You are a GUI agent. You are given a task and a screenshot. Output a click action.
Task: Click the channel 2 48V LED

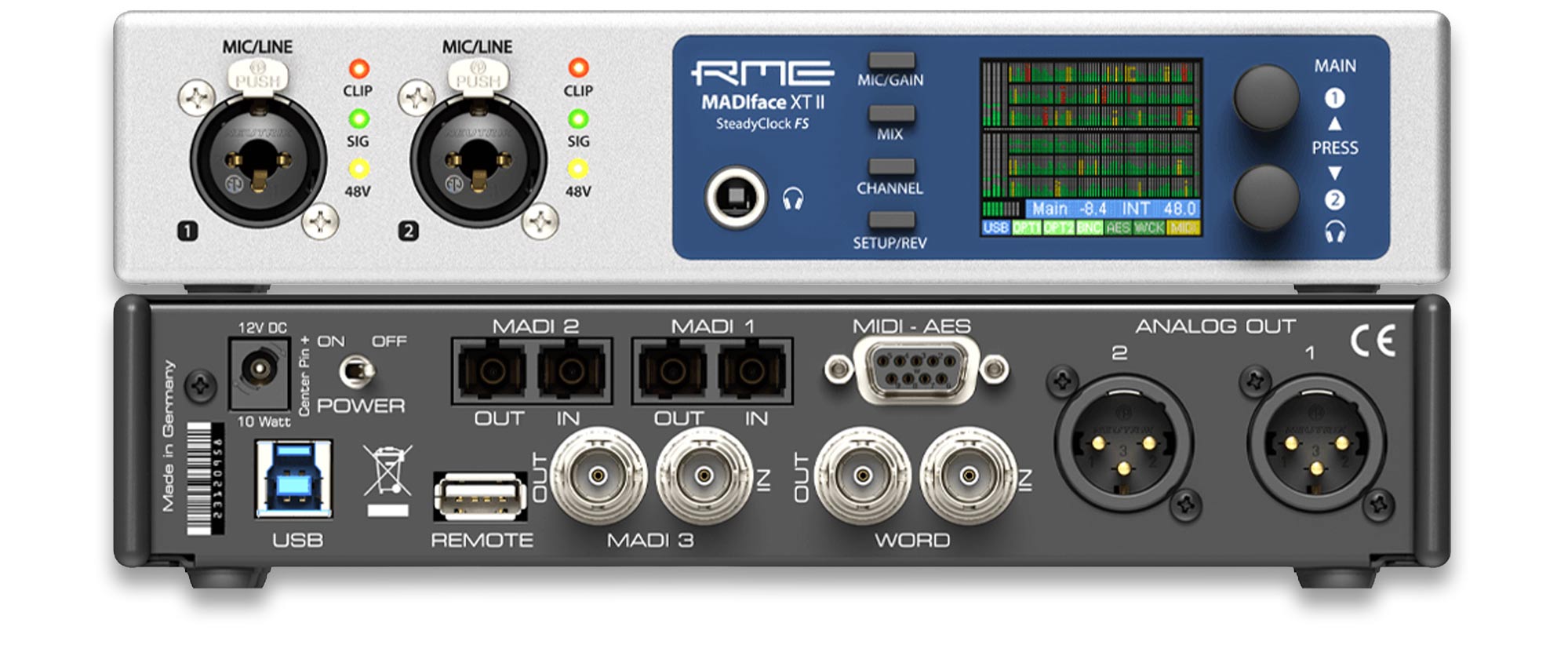click(578, 169)
